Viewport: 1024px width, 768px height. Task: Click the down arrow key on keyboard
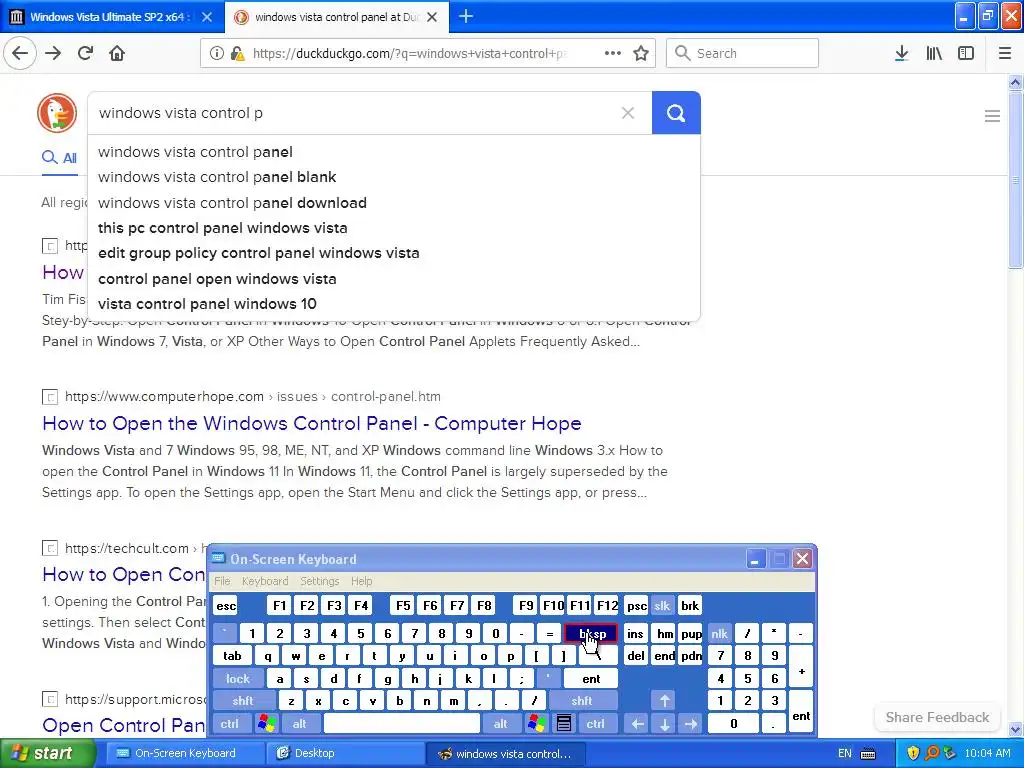664,724
